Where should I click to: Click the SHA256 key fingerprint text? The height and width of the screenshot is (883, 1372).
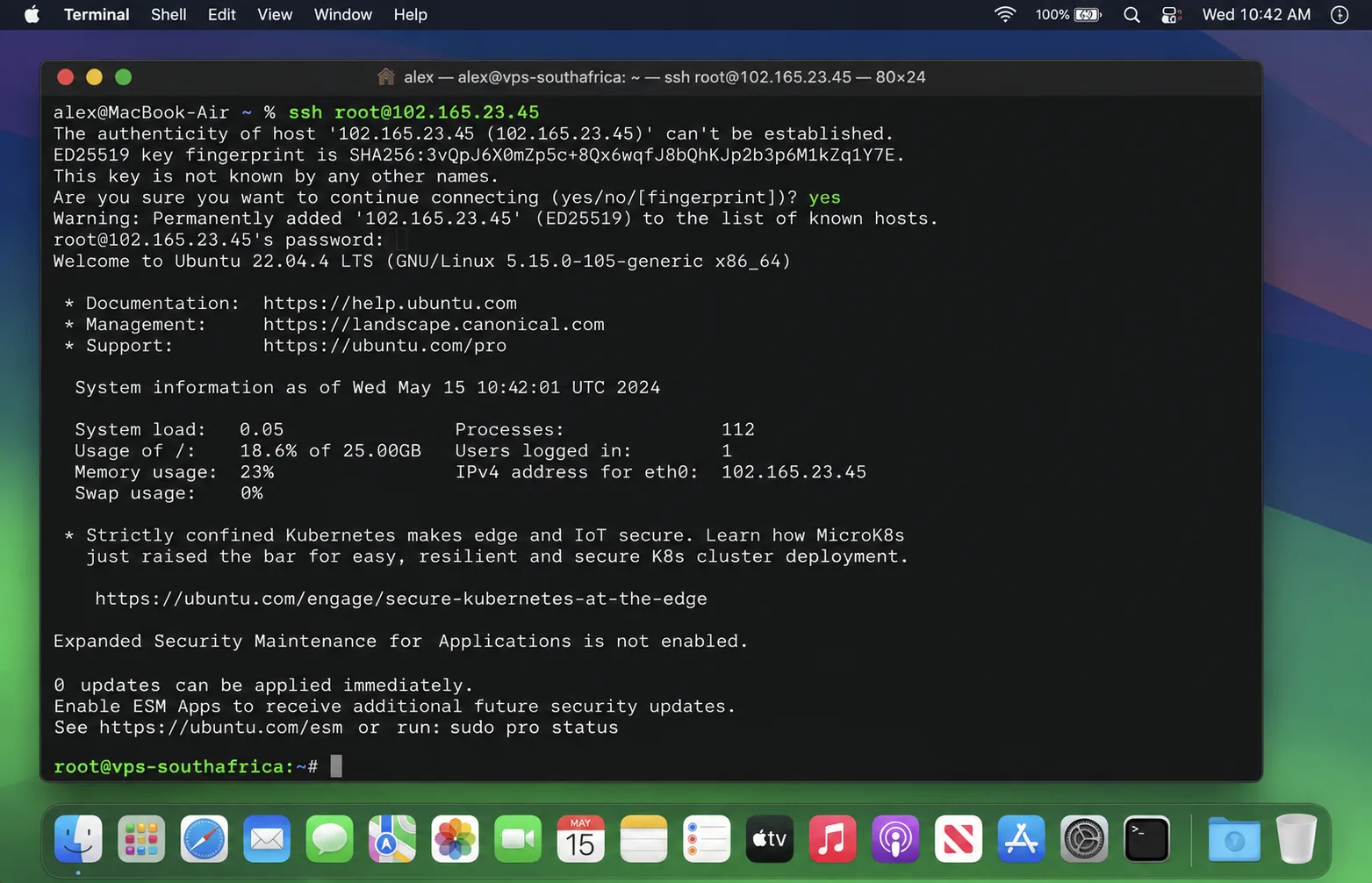[x=626, y=154]
